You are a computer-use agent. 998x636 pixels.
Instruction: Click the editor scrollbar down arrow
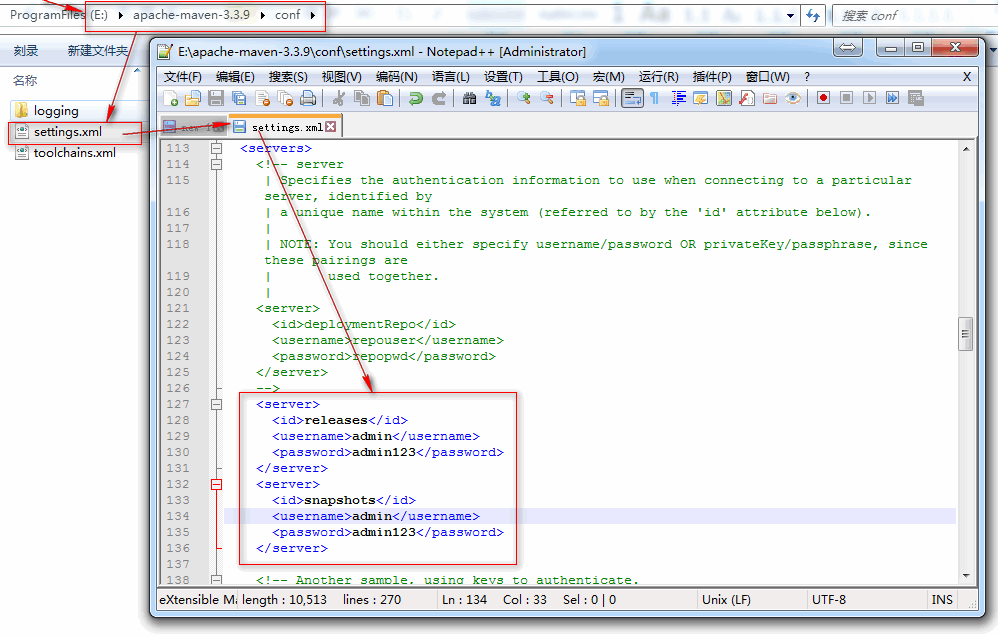click(966, 576)
